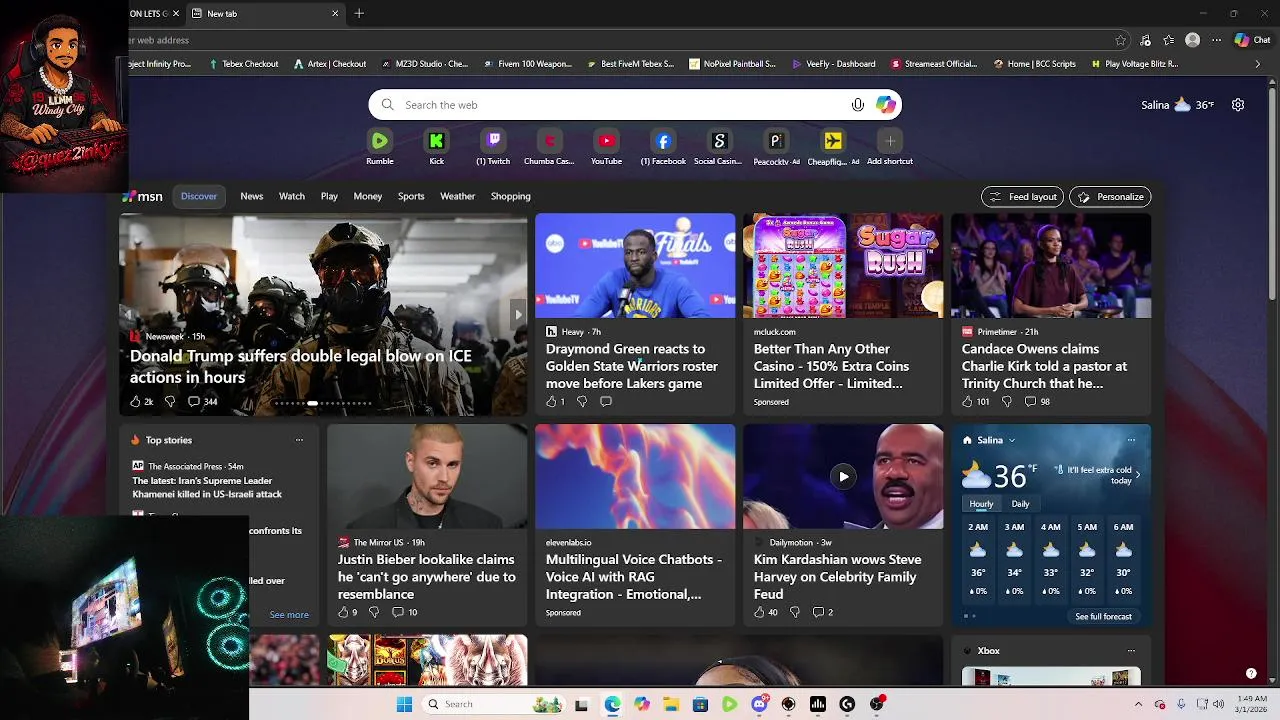Switch to the Money tab
Image resolution: width=1280 pixels, height=720 pixels.
[x=368, y=196]
